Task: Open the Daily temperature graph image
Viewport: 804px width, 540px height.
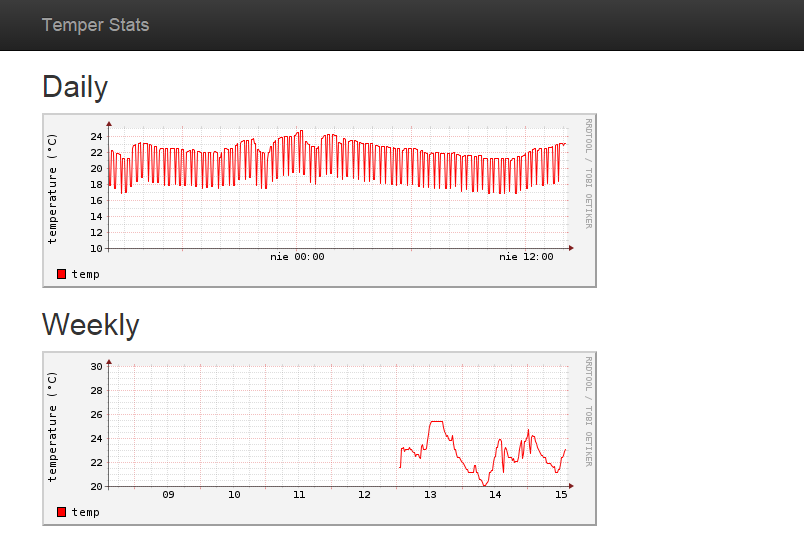Action: point(319,201)
